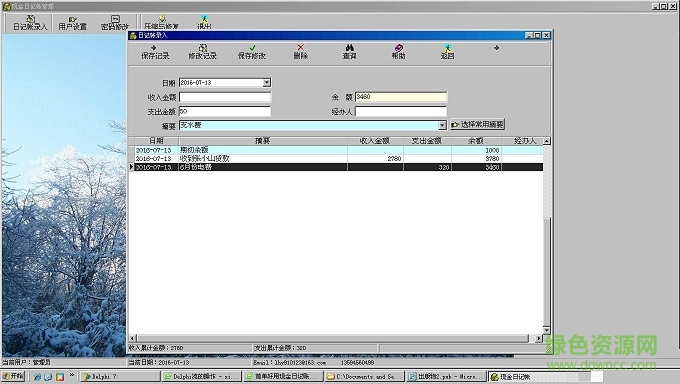Click the 320 expense cell

pos(427,167)
